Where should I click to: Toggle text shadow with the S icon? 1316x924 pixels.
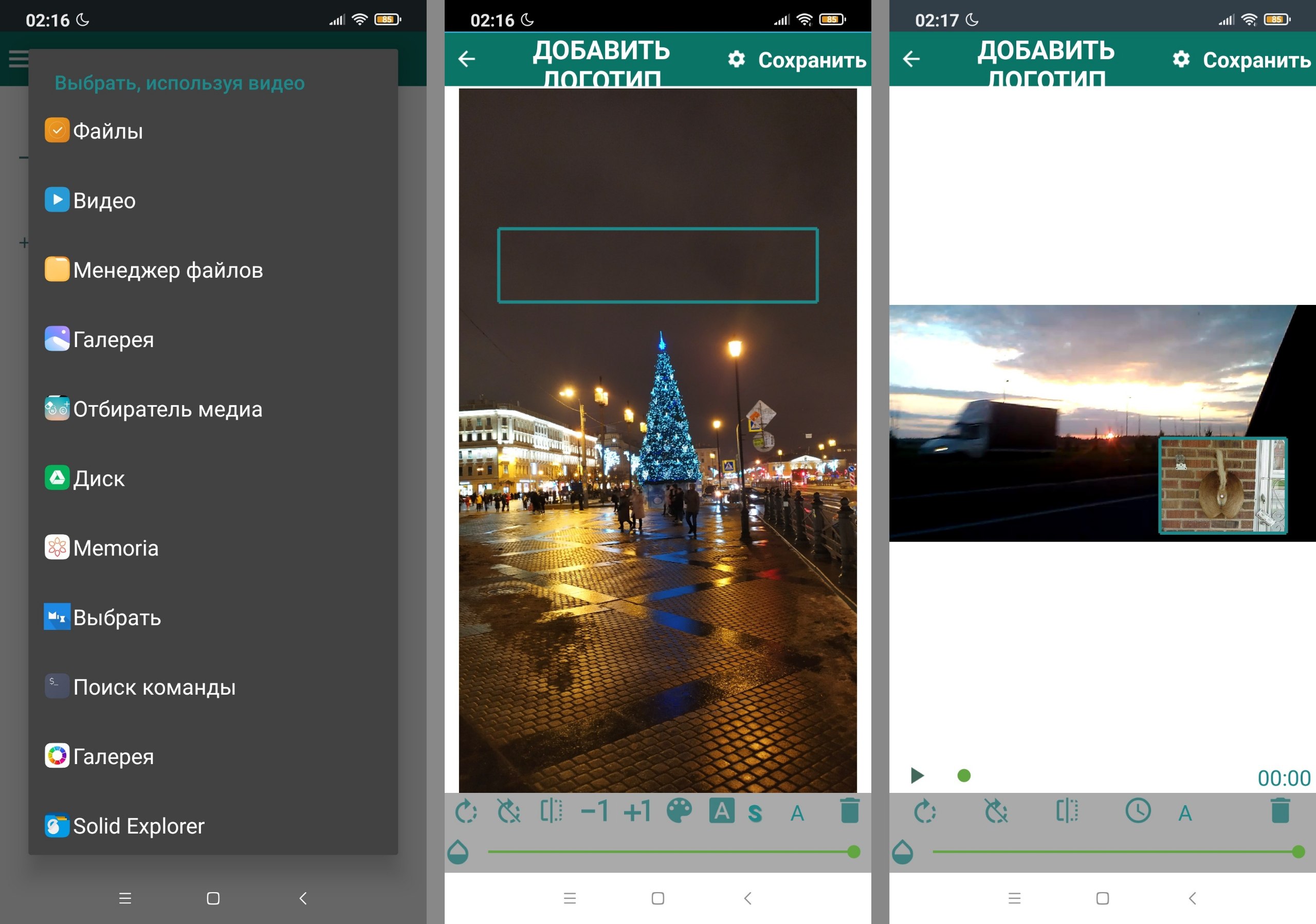pyautogui.click(x=756, y=813)
